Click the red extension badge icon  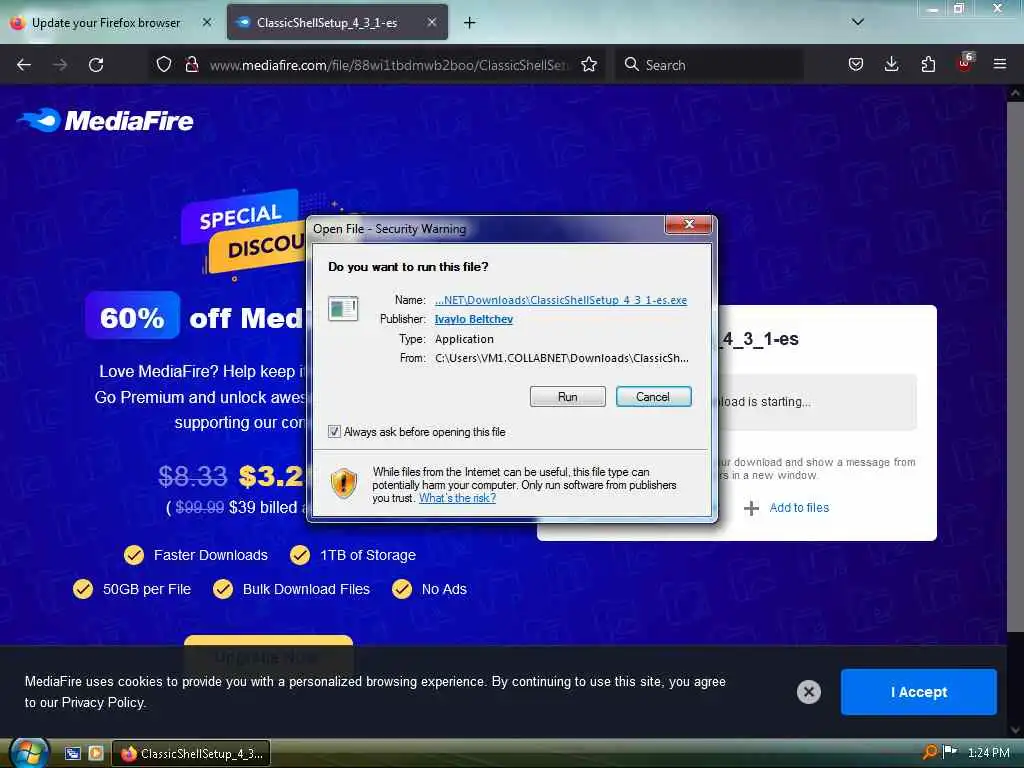tap(965, 63)
